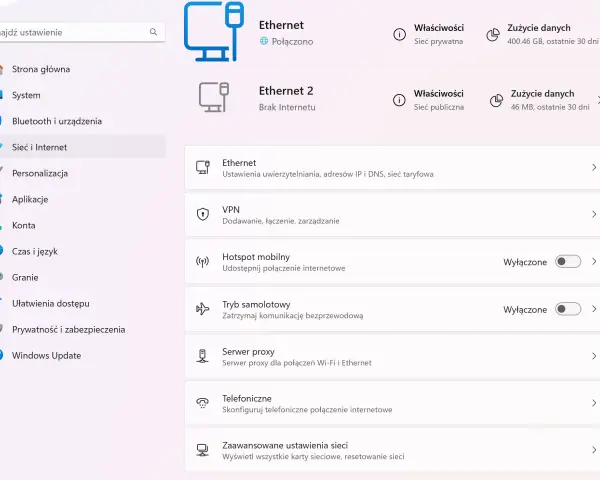Open Bluetooth i urządzenia category
This screenshot has height=480, width=600.
[82, 121]
